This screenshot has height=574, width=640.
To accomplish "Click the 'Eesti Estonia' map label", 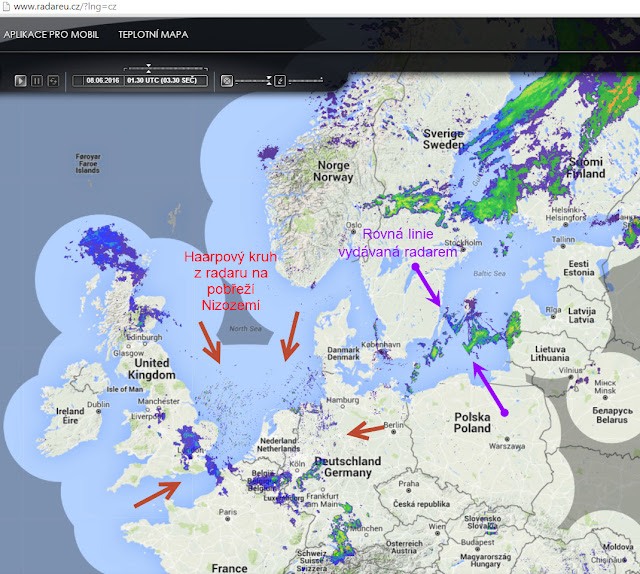I will [578, 268].
